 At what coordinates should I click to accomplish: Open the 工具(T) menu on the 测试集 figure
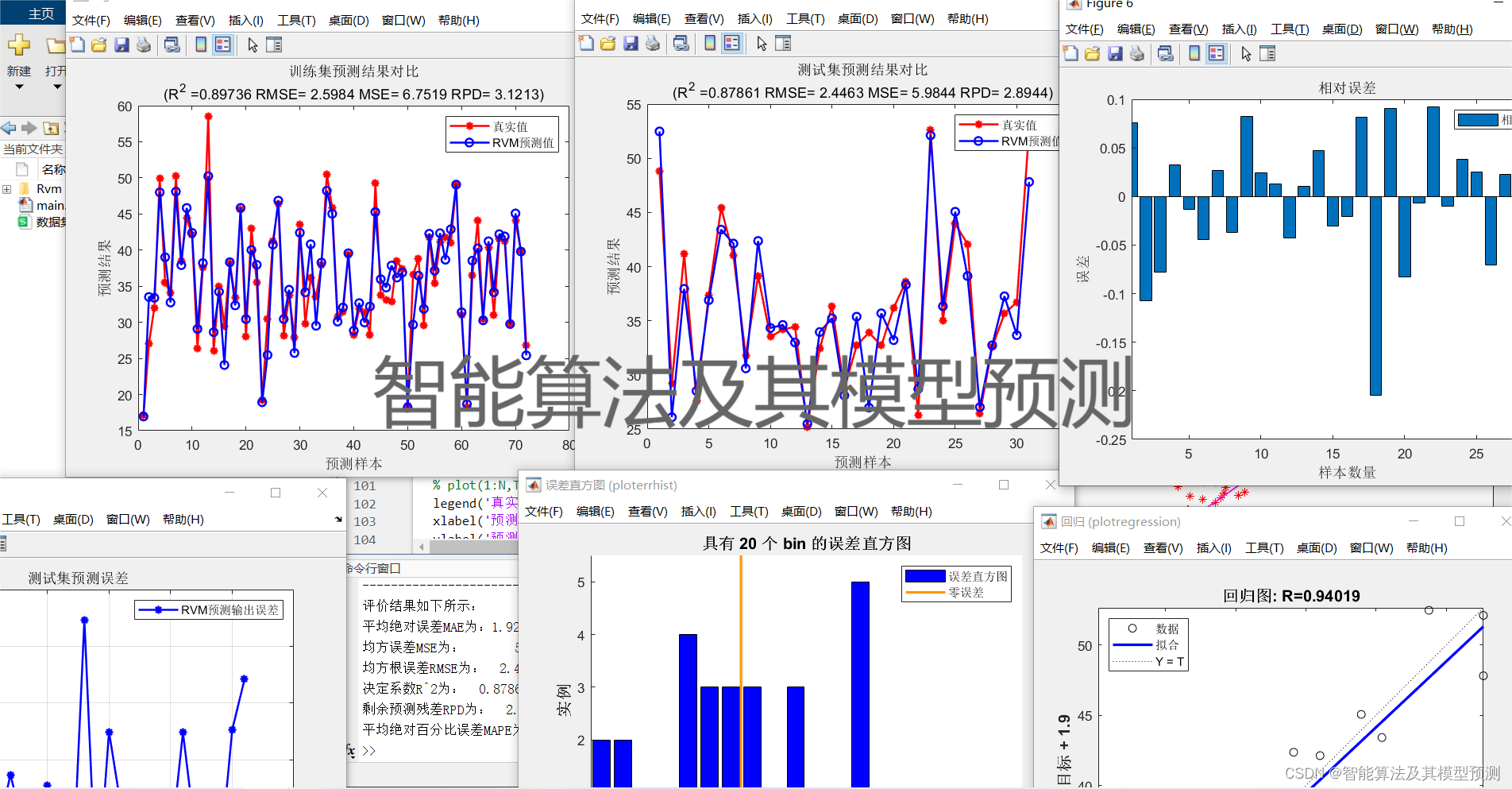(804, 19)
